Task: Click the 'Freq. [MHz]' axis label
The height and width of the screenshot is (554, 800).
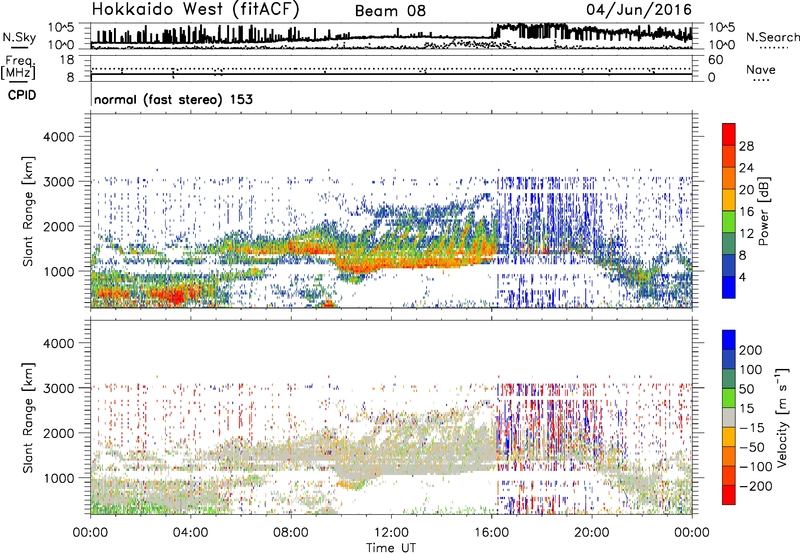Action: [18, 68]
